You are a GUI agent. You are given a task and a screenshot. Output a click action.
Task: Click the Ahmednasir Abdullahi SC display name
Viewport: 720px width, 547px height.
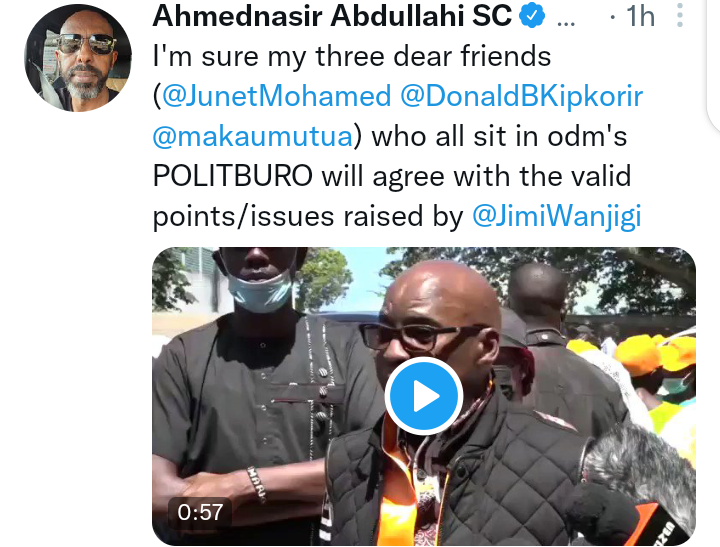(332, 16)
